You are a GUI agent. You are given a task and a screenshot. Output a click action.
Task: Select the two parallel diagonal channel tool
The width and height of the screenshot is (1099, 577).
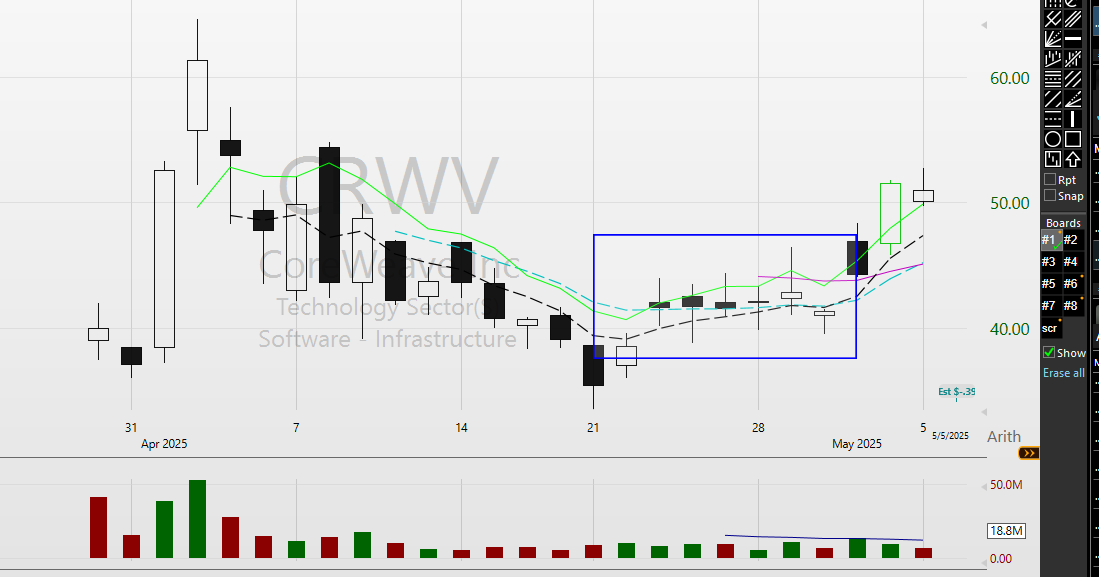(1073, 79)
